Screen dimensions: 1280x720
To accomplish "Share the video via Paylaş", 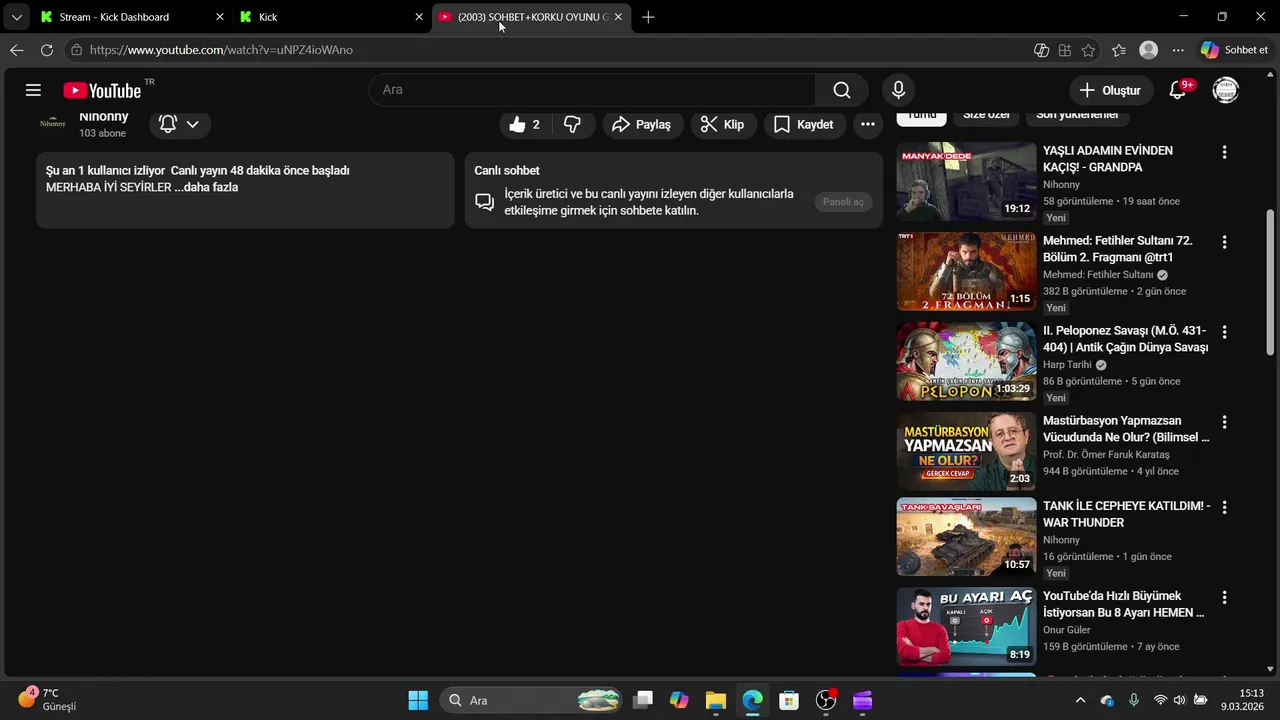I will point(642,124).
